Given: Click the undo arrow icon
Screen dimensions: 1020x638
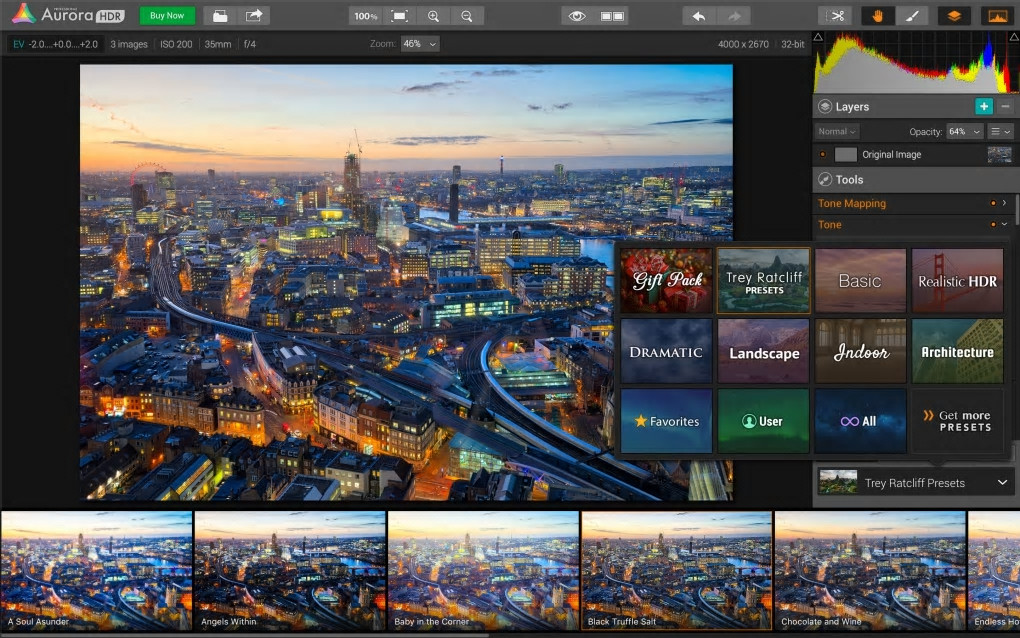Looking at the screenshot, I should 698,16.
